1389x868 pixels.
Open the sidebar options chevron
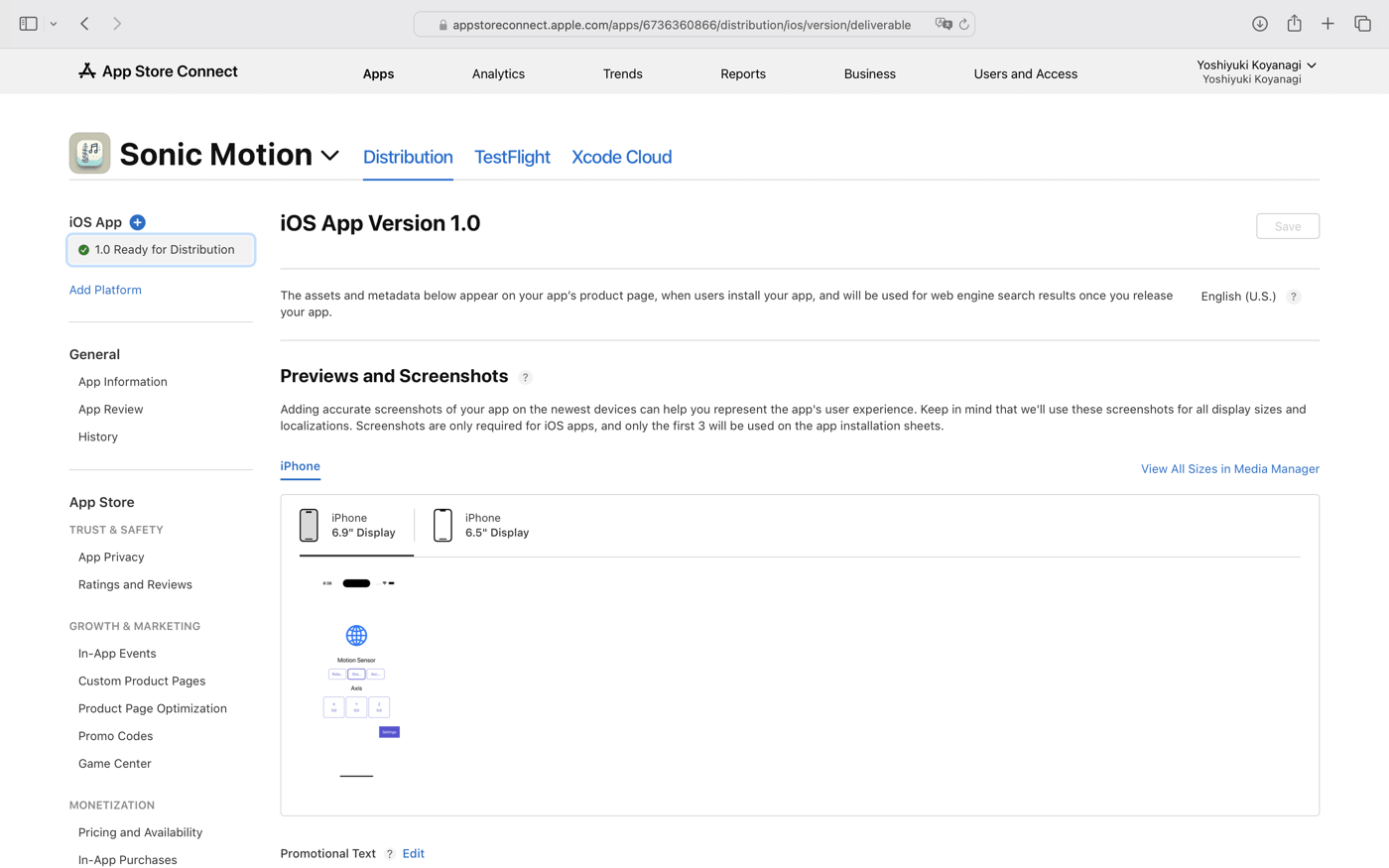[54, 24]
